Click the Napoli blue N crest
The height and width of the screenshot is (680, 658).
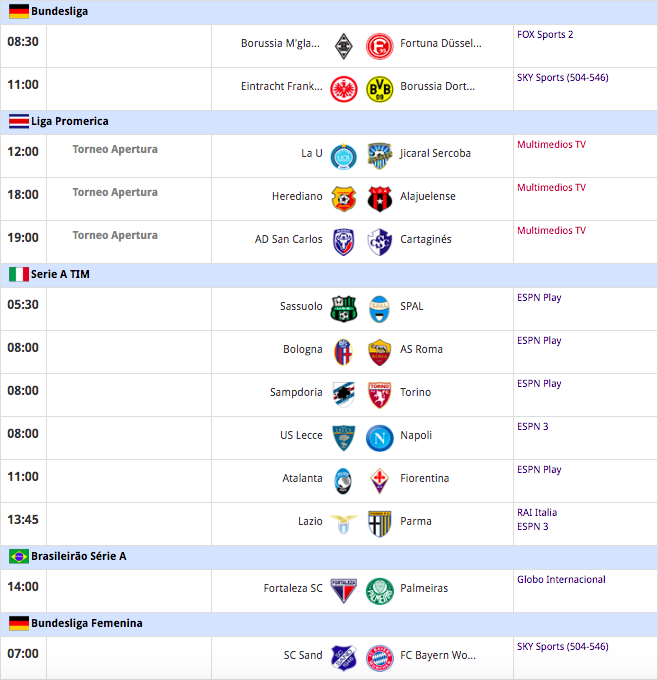click(x=380, y=438)
